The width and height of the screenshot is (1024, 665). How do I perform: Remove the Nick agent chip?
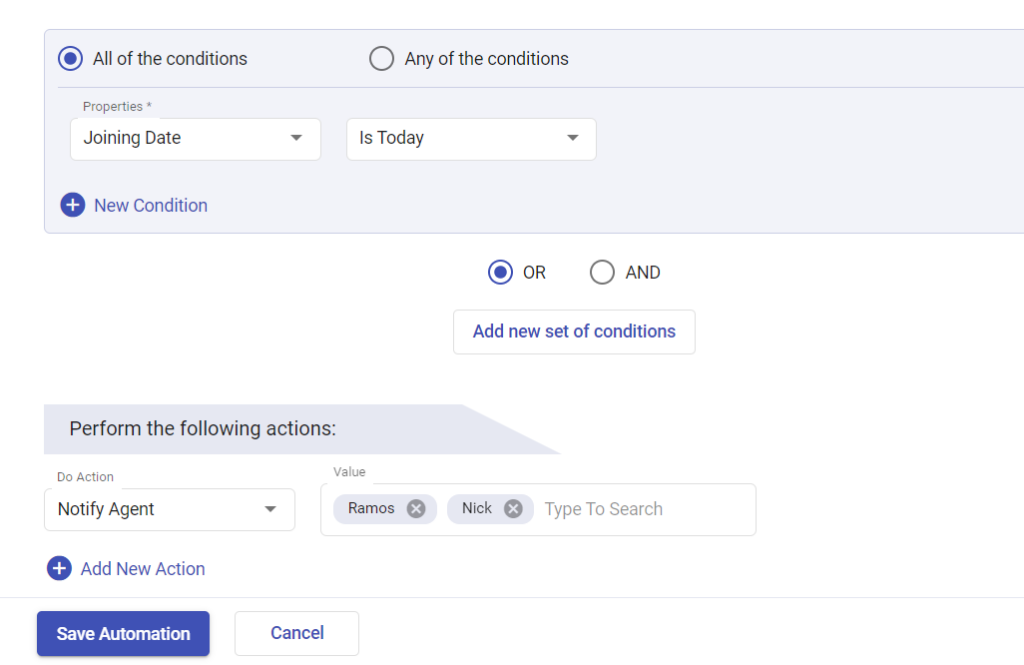(x=513, y=509)
